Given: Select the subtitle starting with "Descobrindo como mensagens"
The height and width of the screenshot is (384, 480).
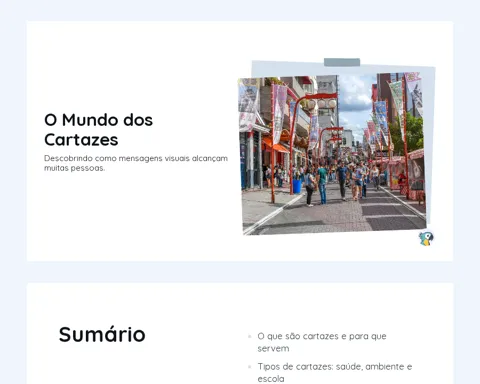Looking at the screenshot, I should (136, 163).
